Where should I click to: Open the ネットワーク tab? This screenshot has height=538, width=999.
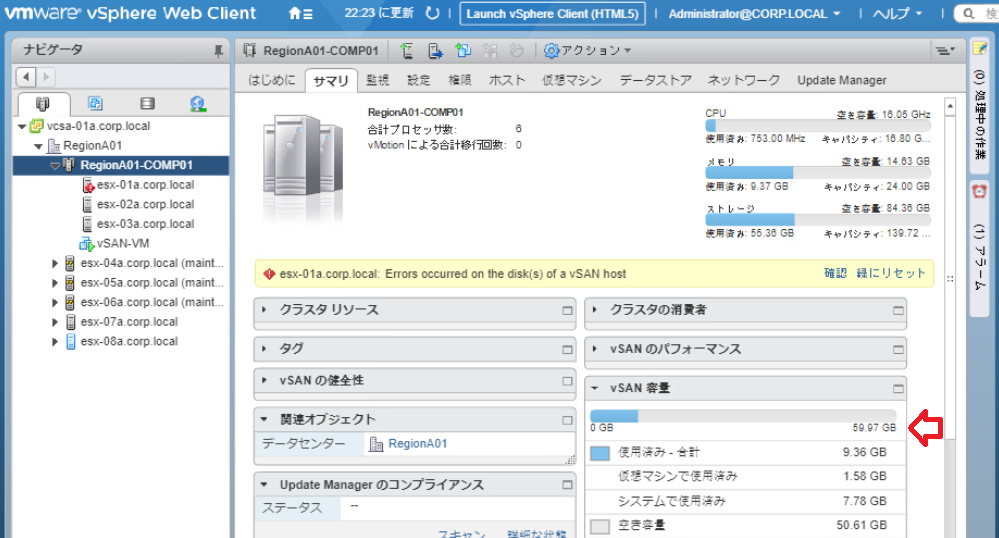click(744, 80)
